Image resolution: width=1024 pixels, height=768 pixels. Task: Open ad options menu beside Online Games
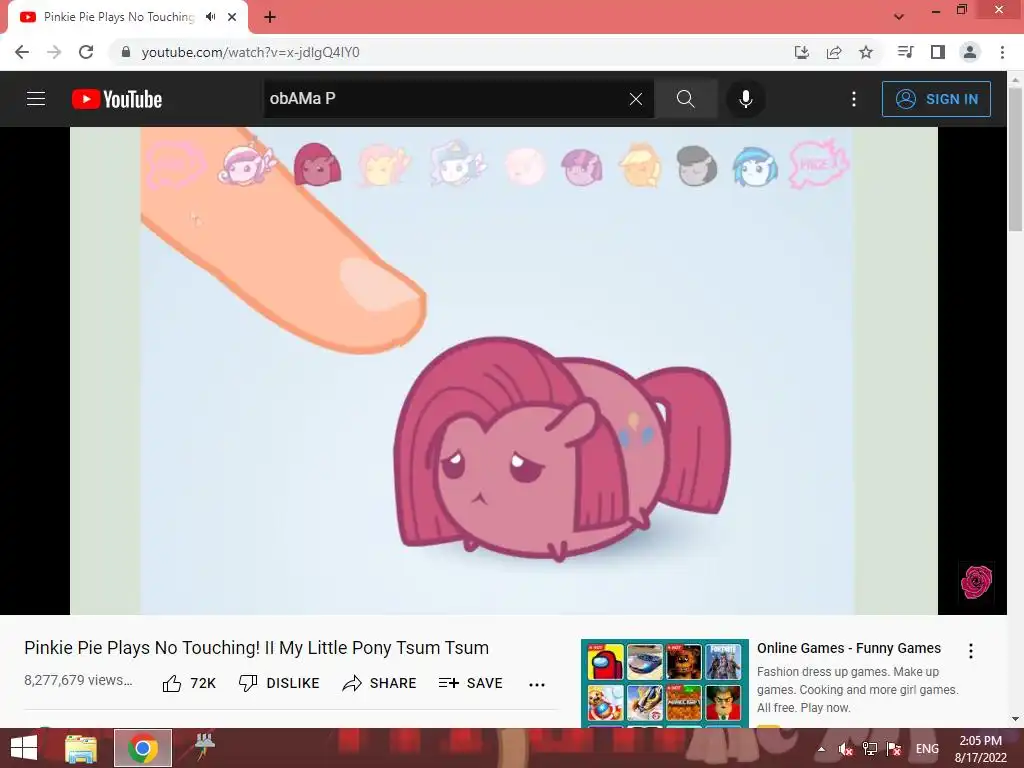[970, 650]
